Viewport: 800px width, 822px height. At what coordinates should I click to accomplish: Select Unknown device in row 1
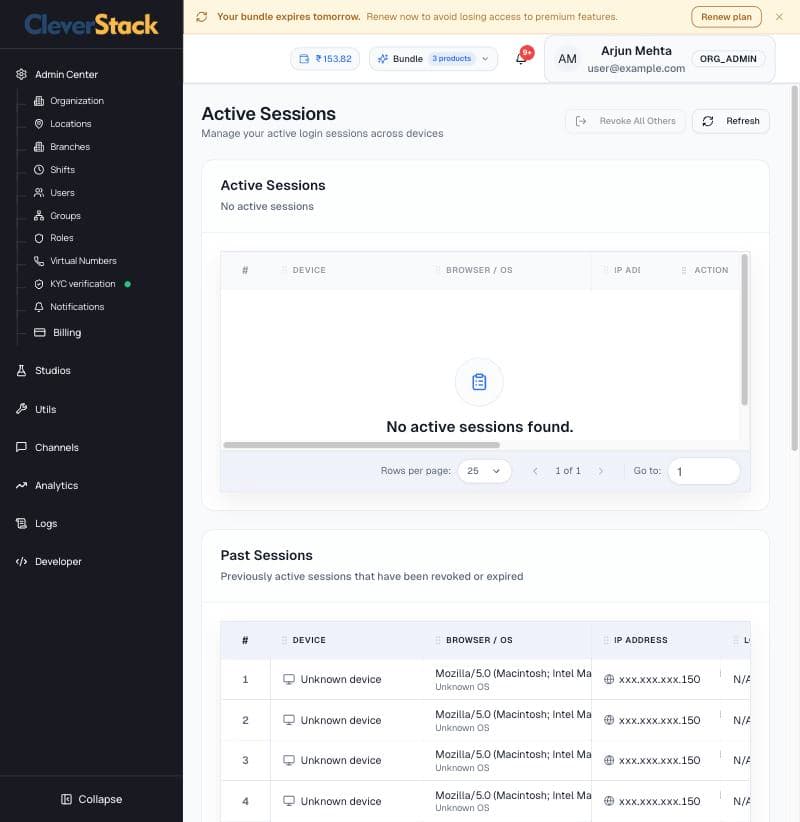(341, 679)
